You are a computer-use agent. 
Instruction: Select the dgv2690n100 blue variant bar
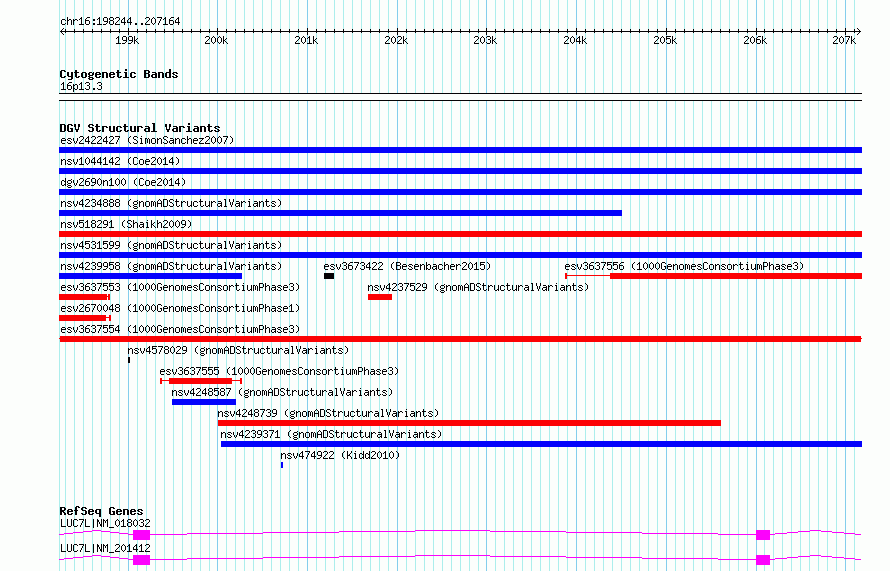[460, 192]
